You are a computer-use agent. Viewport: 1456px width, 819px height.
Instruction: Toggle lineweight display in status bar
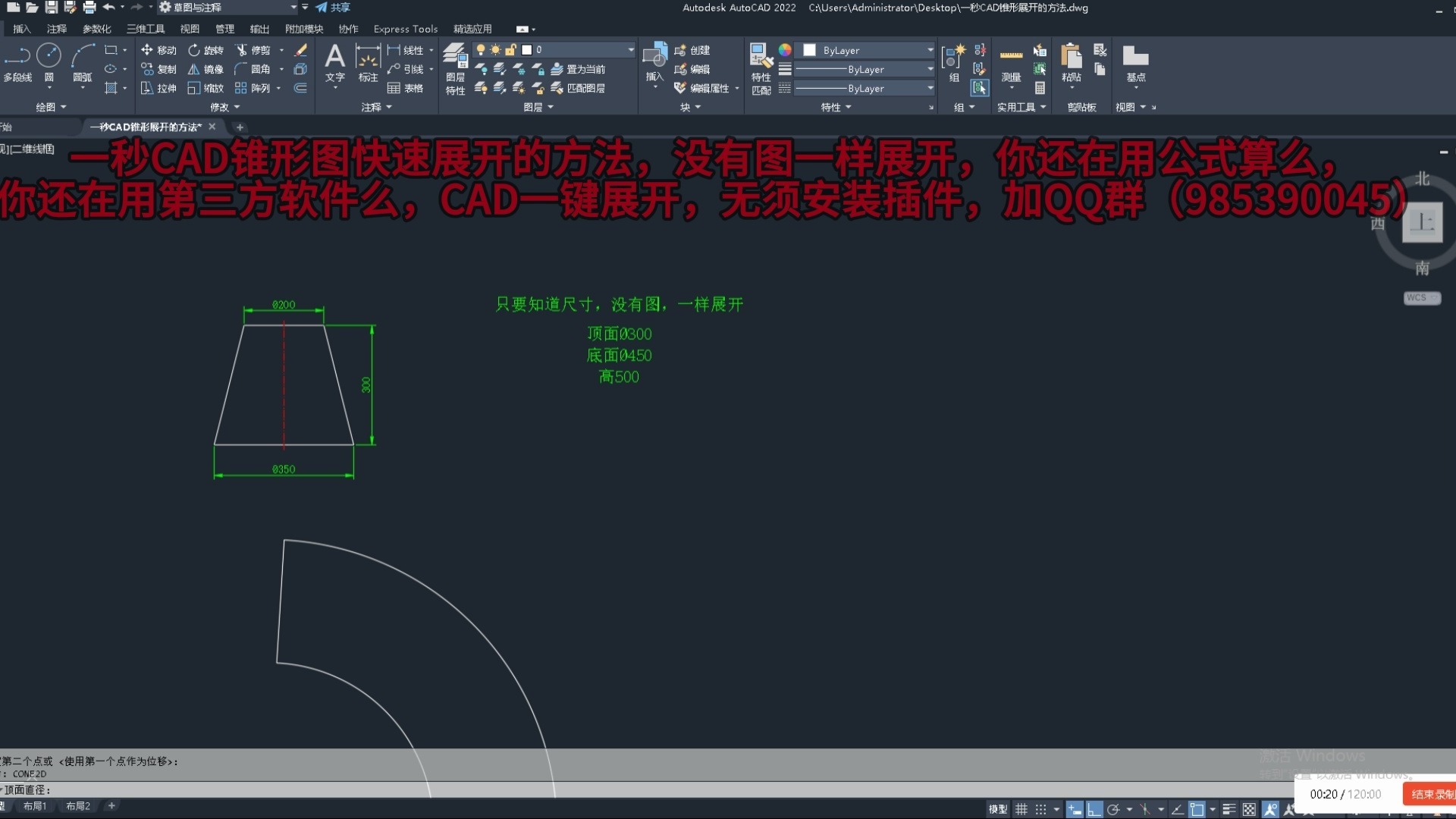click(x=1229, y=809)
